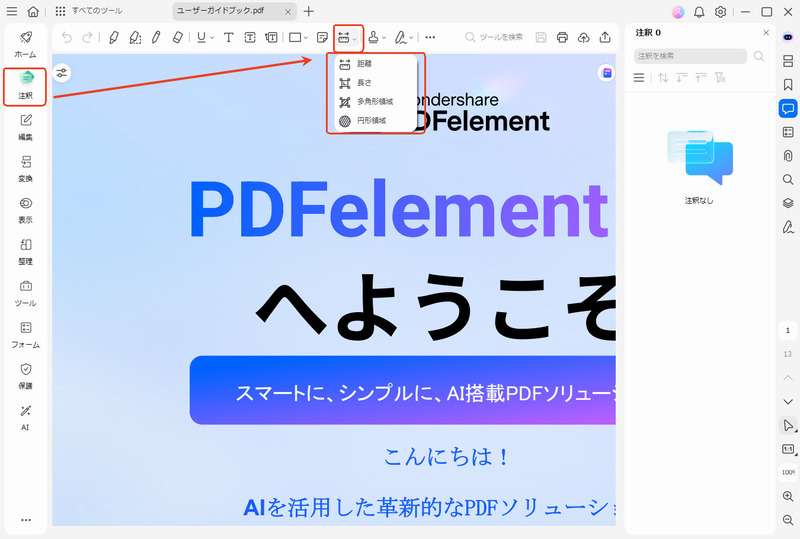Click the 注釈を検索 comment search field

click(690, 56)
